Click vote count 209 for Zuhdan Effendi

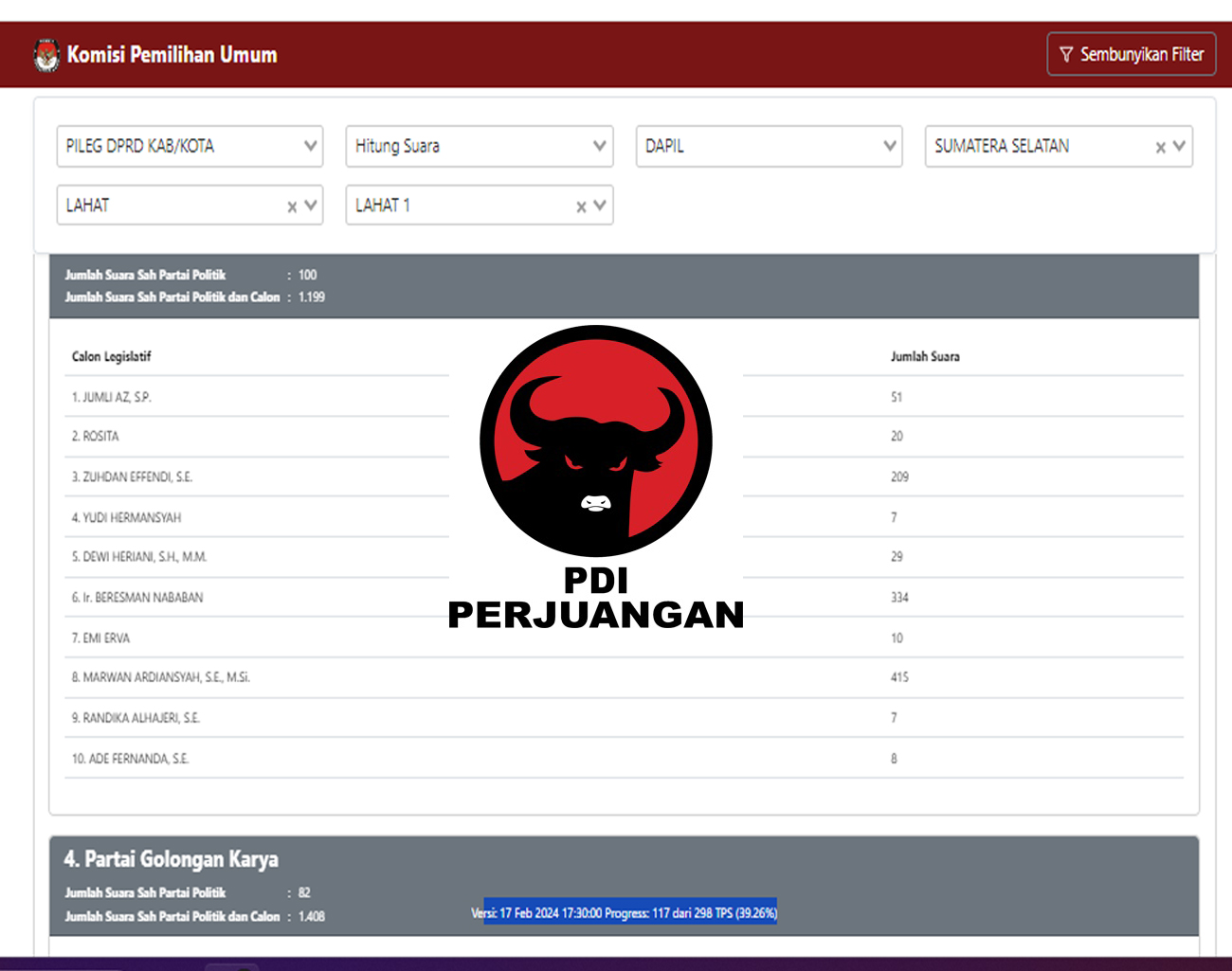coord(899,477)
